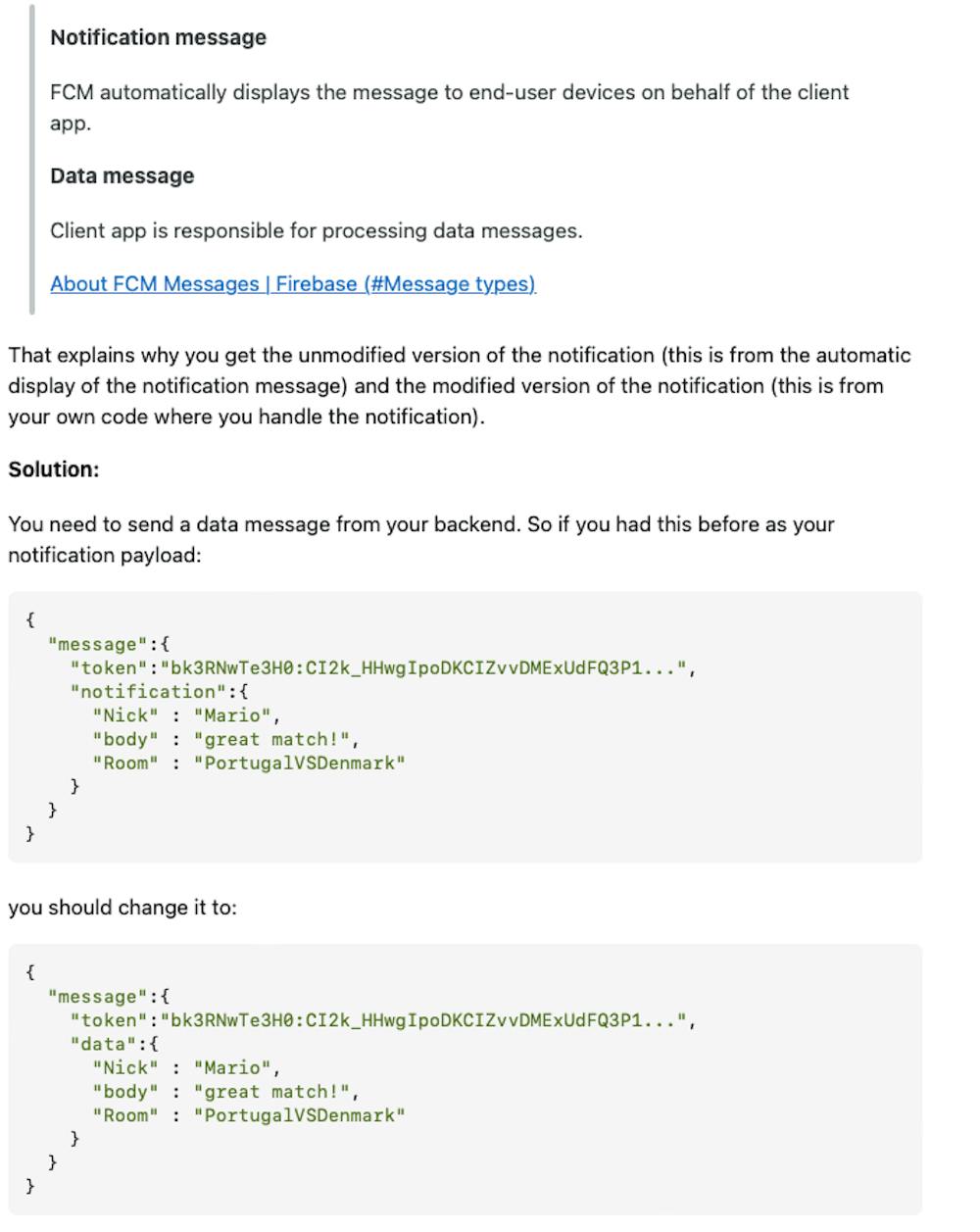Image resolution: width=980 pixels, height=1232 pixels.
Task: Click the "Client app is responsible" sentence
Action: pos(316,231)
